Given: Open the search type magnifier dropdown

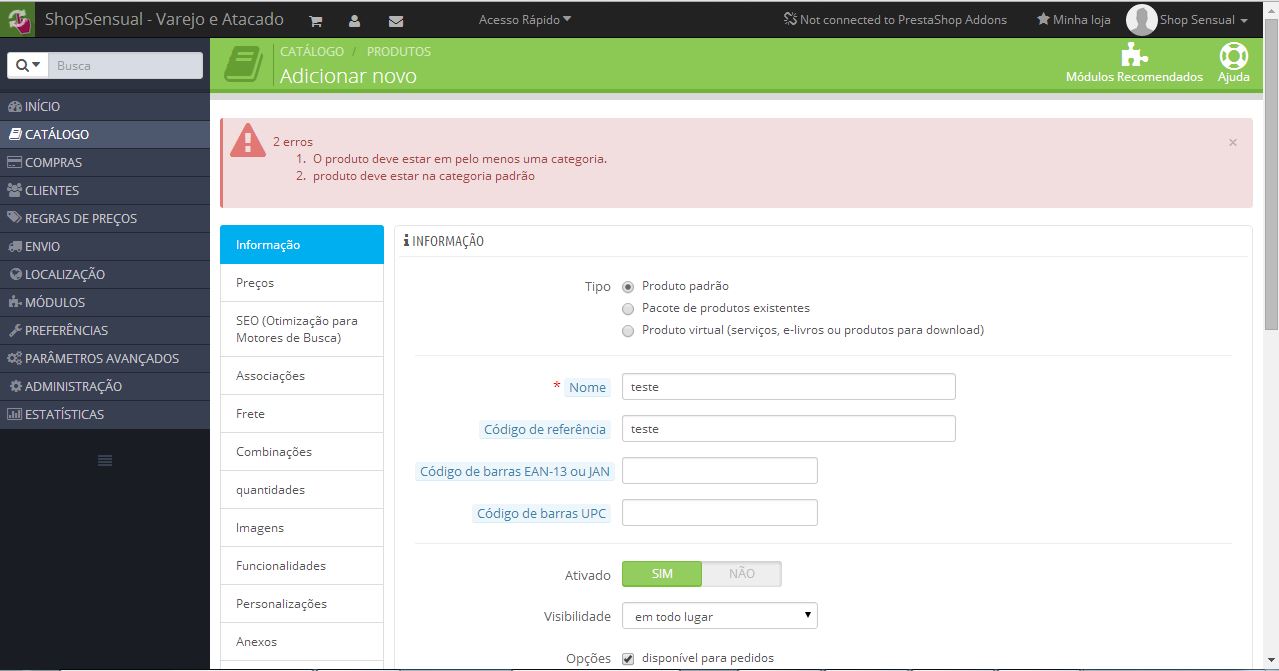Looking at the screenshot, I should click(x=27, y=65).
